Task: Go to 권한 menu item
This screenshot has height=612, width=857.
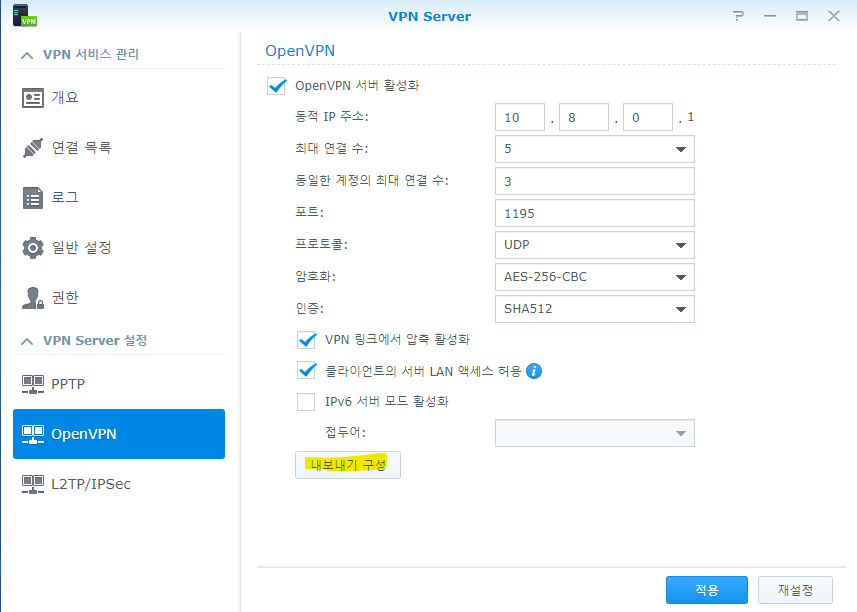Action: coord(119,298)
